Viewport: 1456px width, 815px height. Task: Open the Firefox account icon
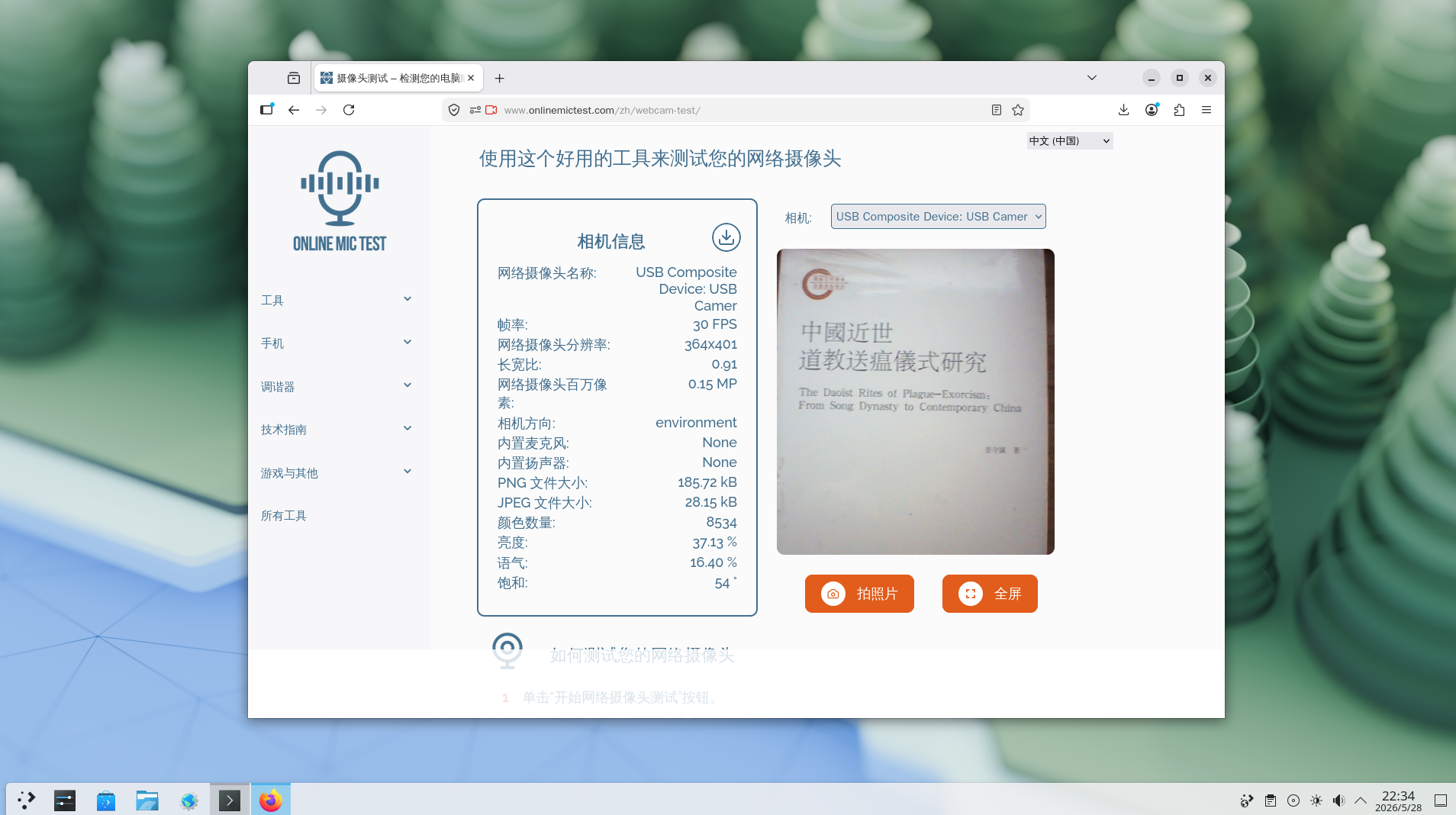coord(1152,110)
